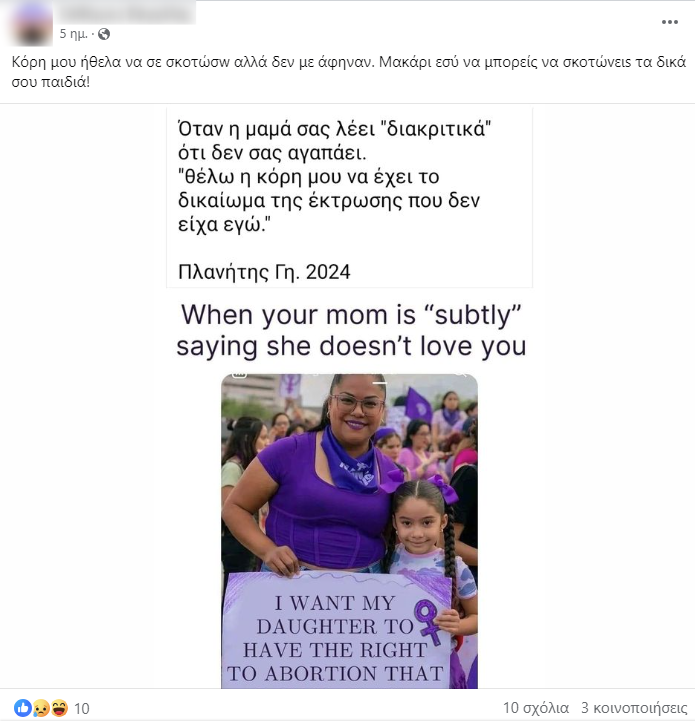Click the 'I WANT MY DAUGHTER' protest sign

tap(338, 630)
